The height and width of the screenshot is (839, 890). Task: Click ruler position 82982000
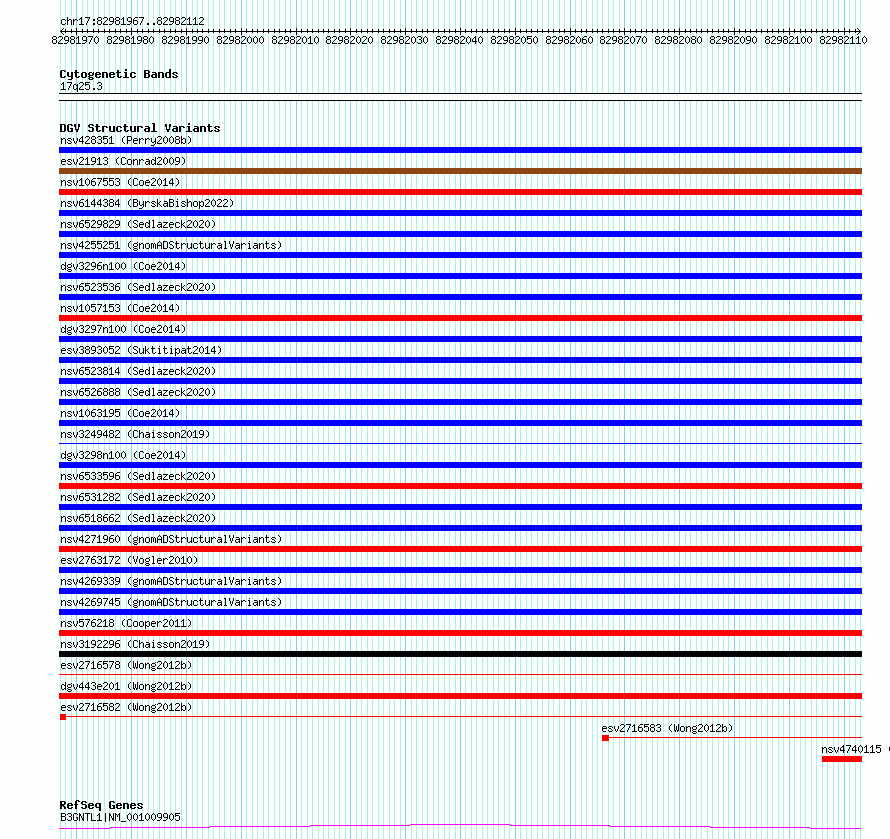[x=240, y=40]
